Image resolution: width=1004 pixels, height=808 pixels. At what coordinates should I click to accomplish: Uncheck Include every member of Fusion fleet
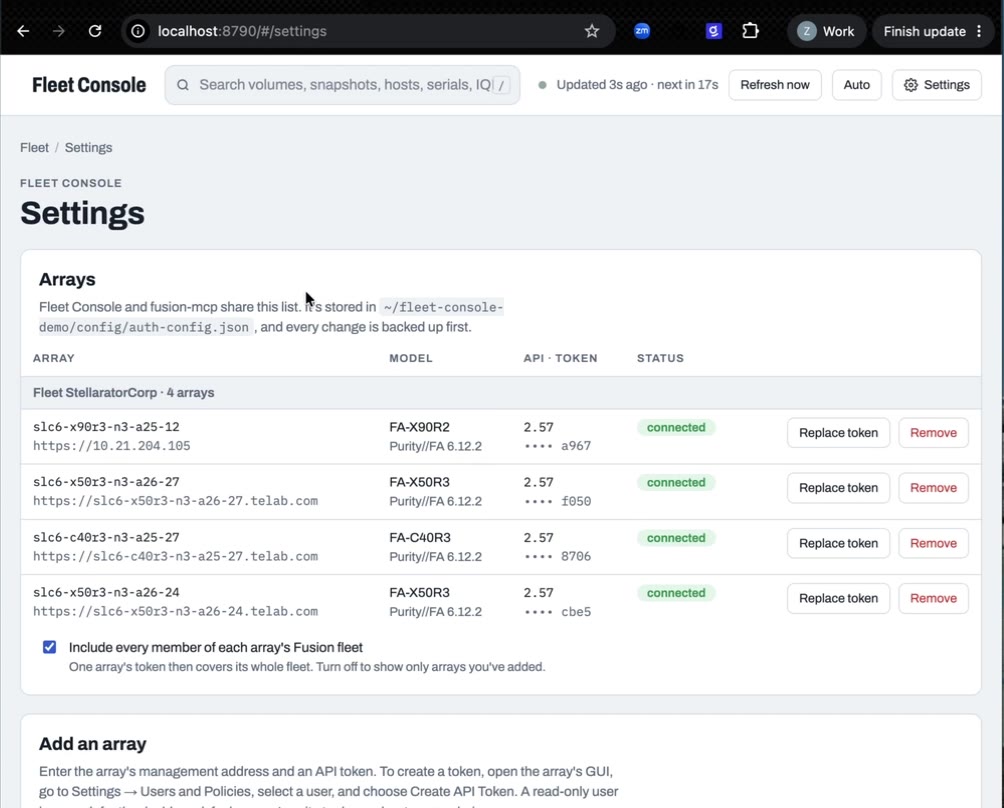point(49,647)
